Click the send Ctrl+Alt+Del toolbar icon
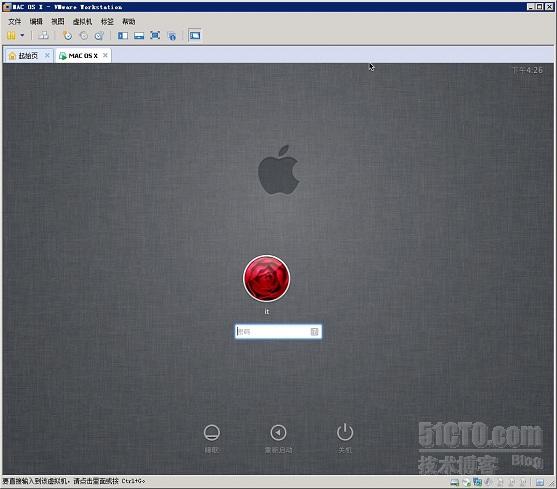Image resolution: width=557 pixels, height=489 pixels. click(43, 36)
